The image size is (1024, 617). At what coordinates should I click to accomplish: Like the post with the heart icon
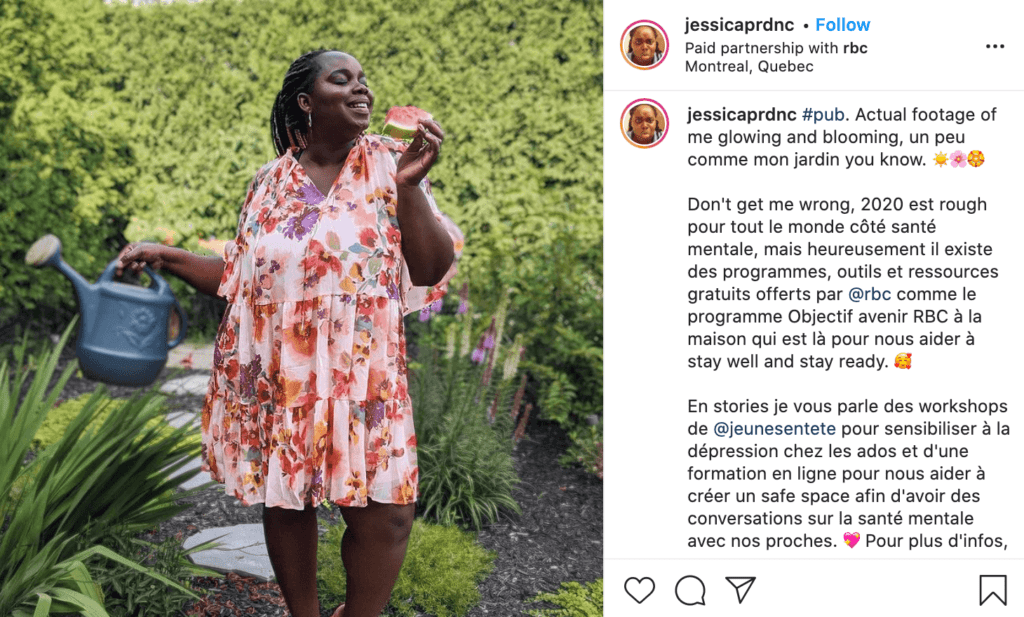(x=639, y=590)
